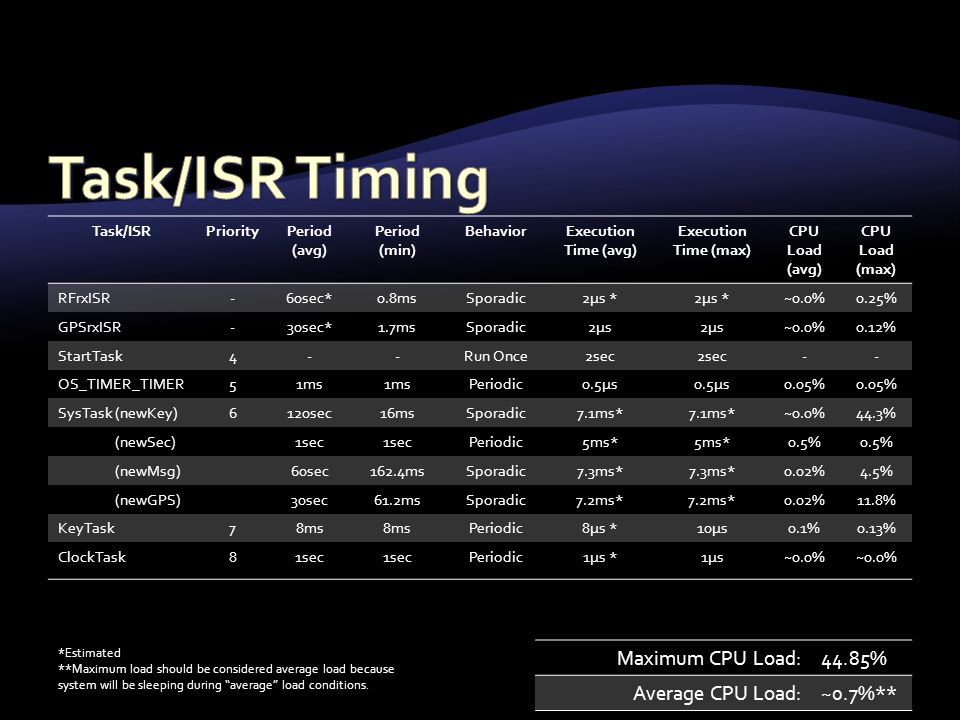
Task: Click the '5ms*' average execution time
Action: point(599,443)
